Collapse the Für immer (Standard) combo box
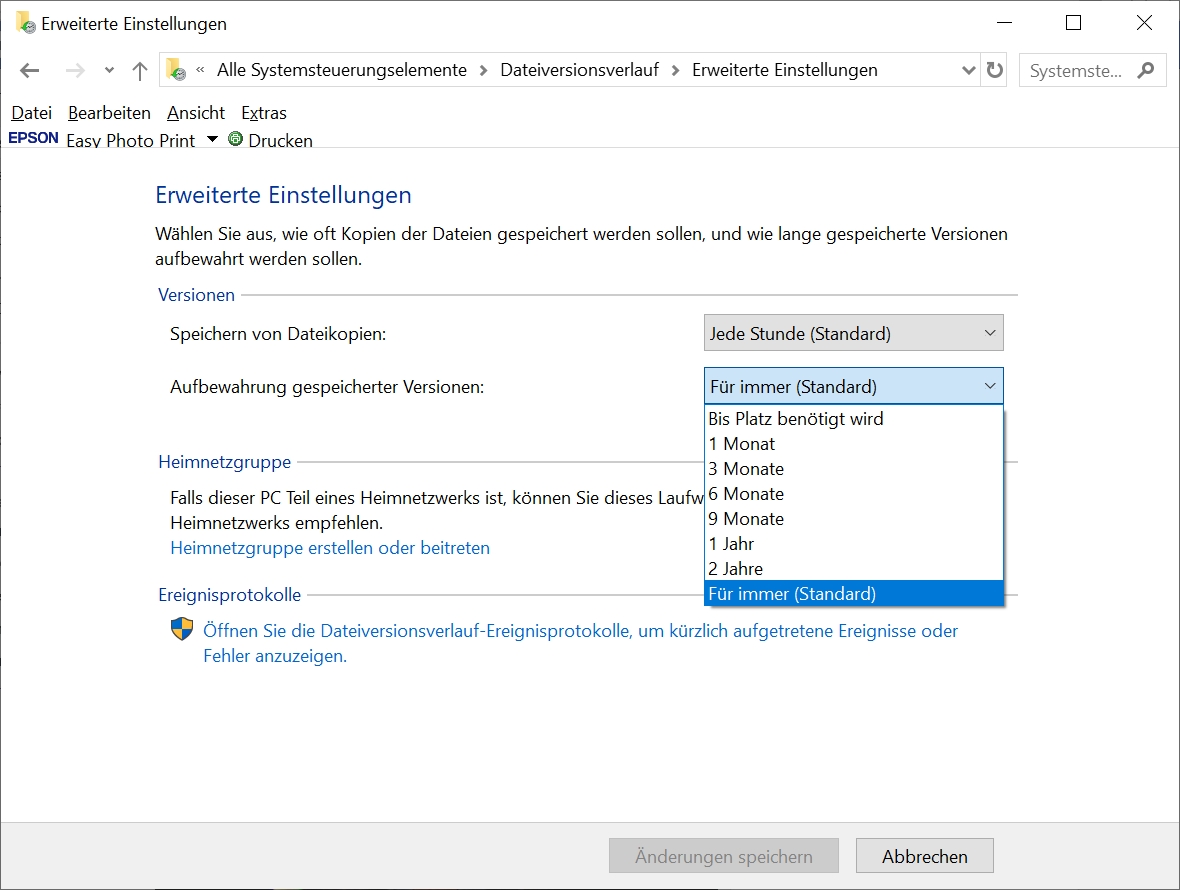The width and height of the screenshot is (1180, 890). (x=853, y=386)
